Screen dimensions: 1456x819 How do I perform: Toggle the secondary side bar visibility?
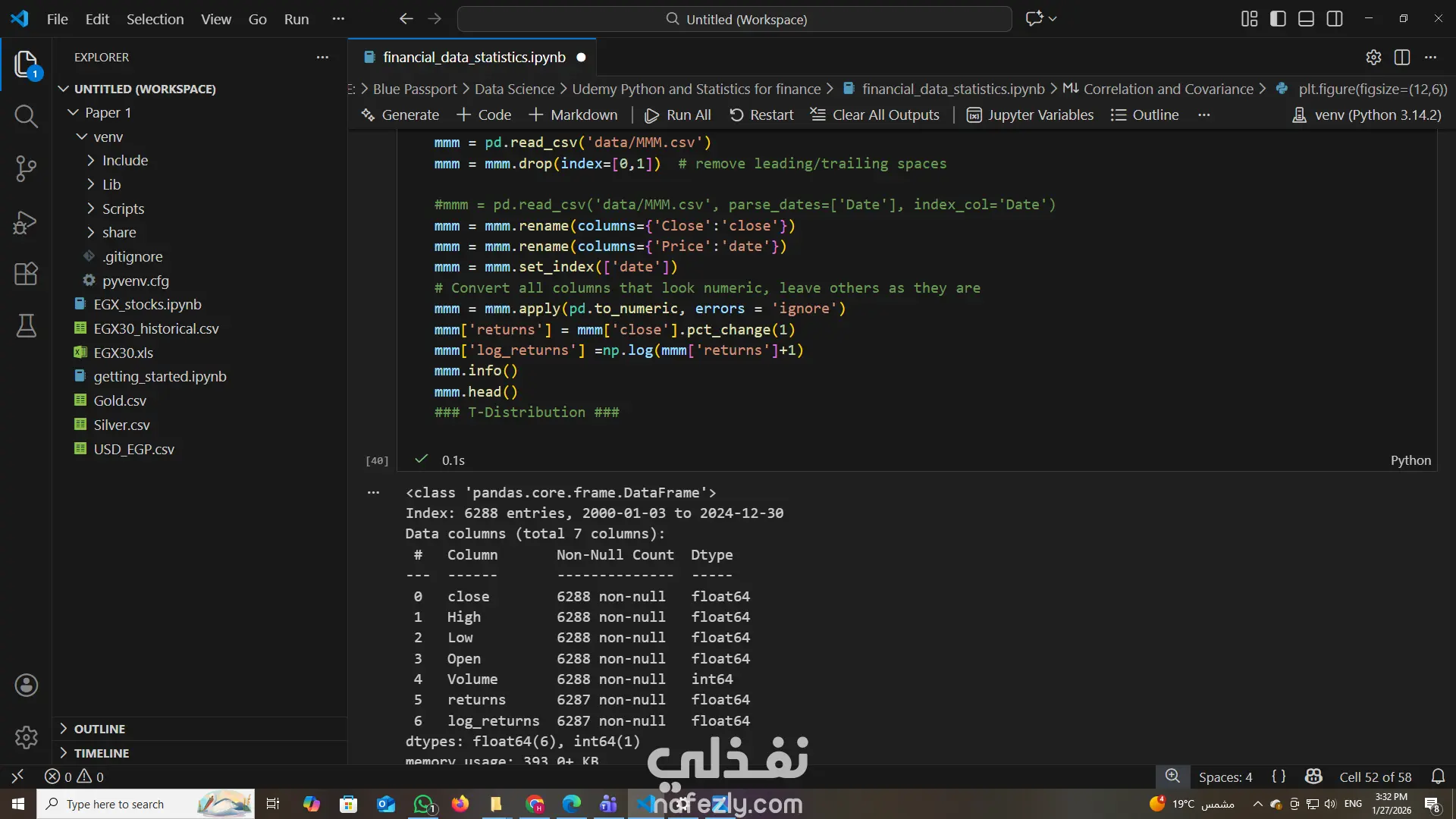pyautogui.click(x=1335, y=19)
